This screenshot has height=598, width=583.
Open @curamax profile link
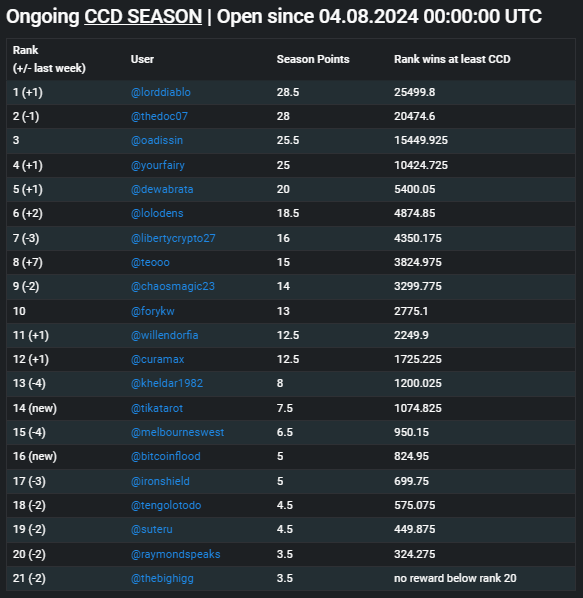[x=157, y=359]
